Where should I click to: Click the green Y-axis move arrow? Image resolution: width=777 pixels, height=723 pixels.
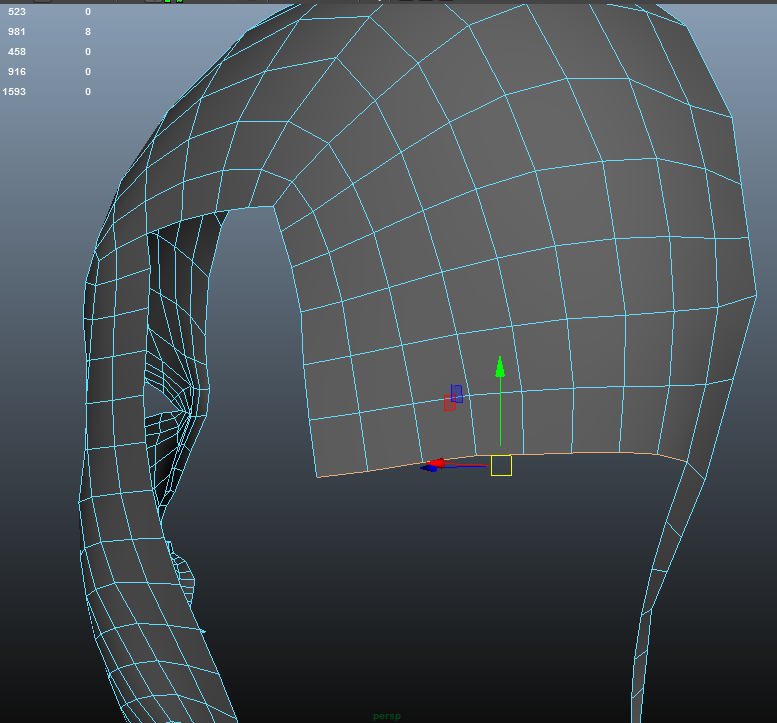tap(500, 366)
